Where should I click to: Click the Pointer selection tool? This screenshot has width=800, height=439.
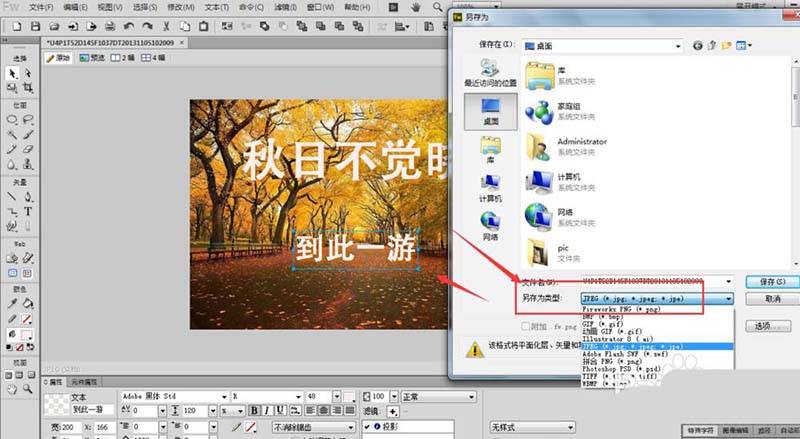click(12, 73)
